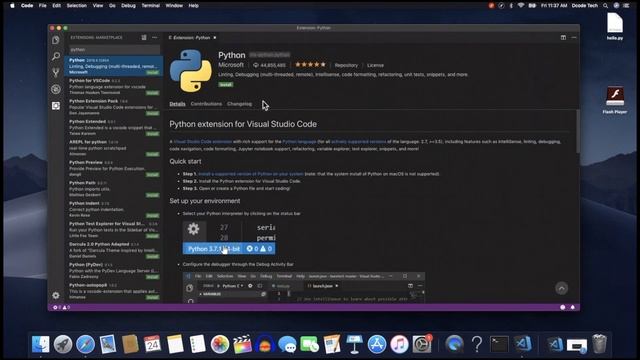Open the Extensions Marketplace more actions menu
Image resolution: width=640 pixels, height=360 pixels.
pos(155,37)
